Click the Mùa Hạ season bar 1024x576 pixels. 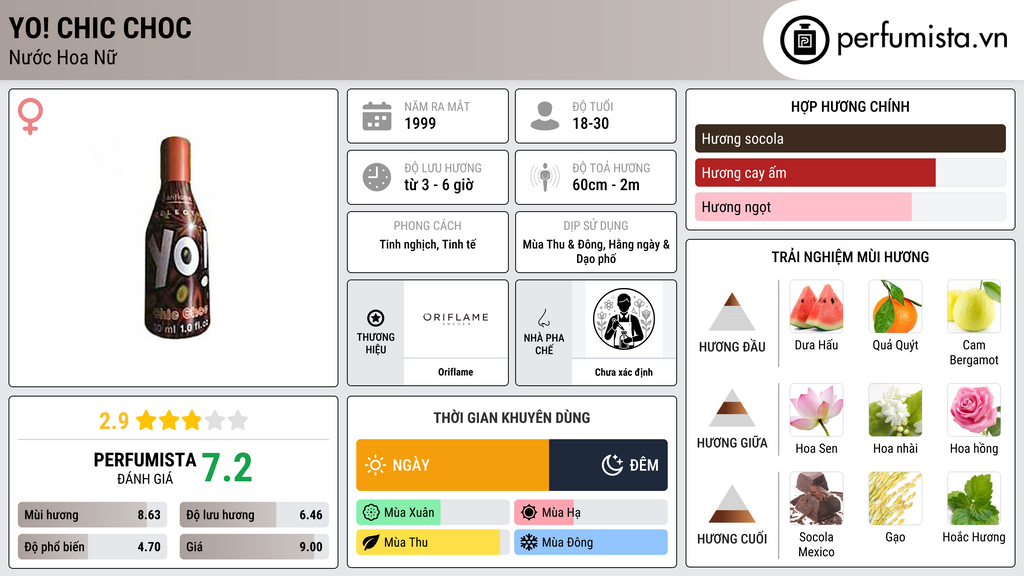coord(591,513)
